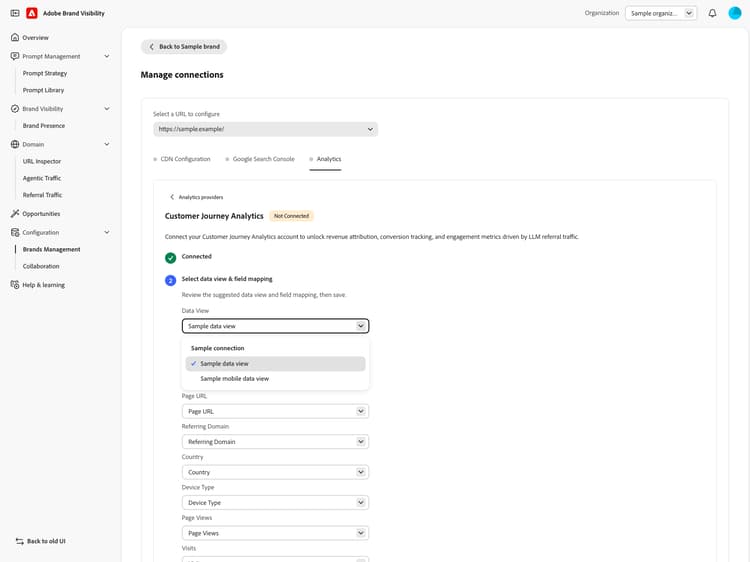Return to Analytics providers list

[197, 197]
